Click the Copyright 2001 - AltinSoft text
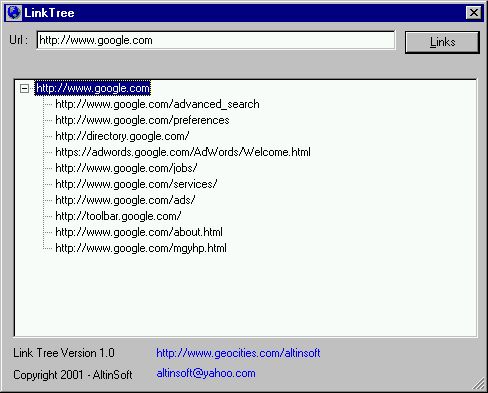 click(x=73, y=375)
